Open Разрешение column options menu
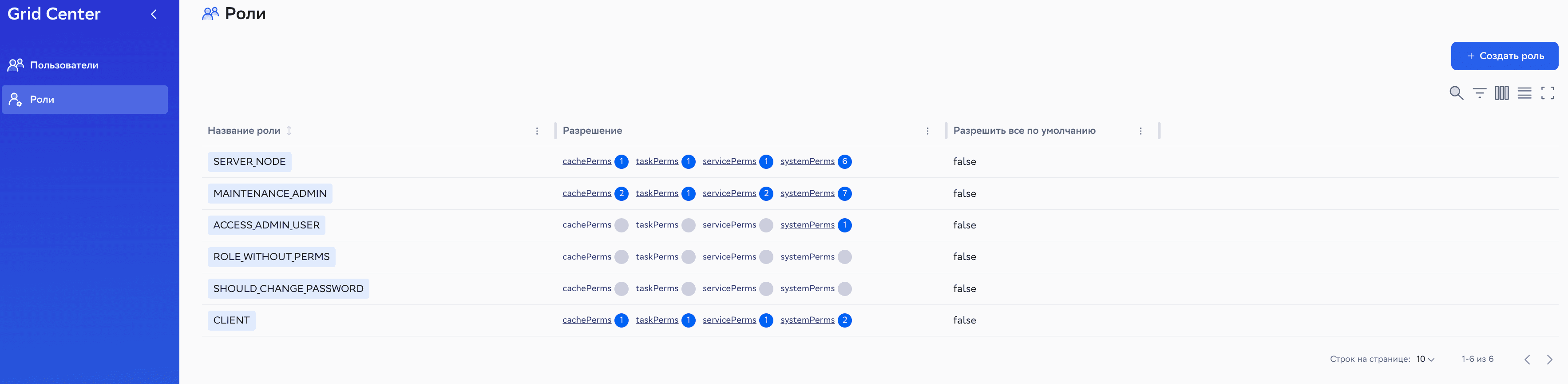The width and height of the screenshot is (1568, 384). [927, 131]
